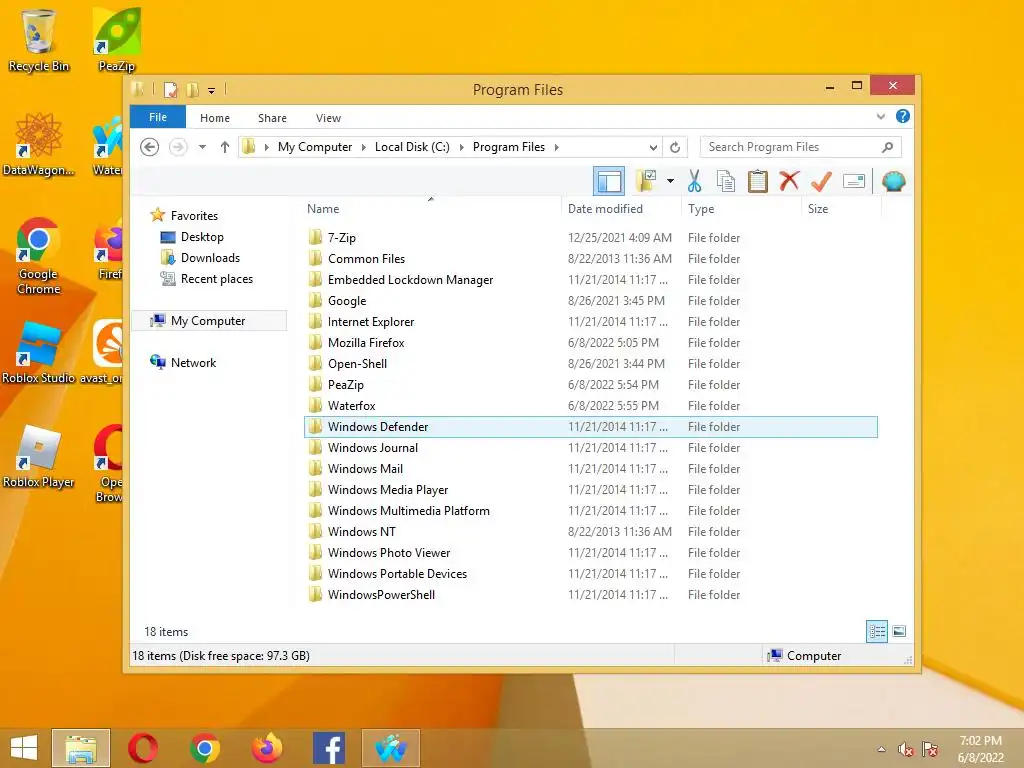Open the Home ribbon tab

(x=215, y=118)
